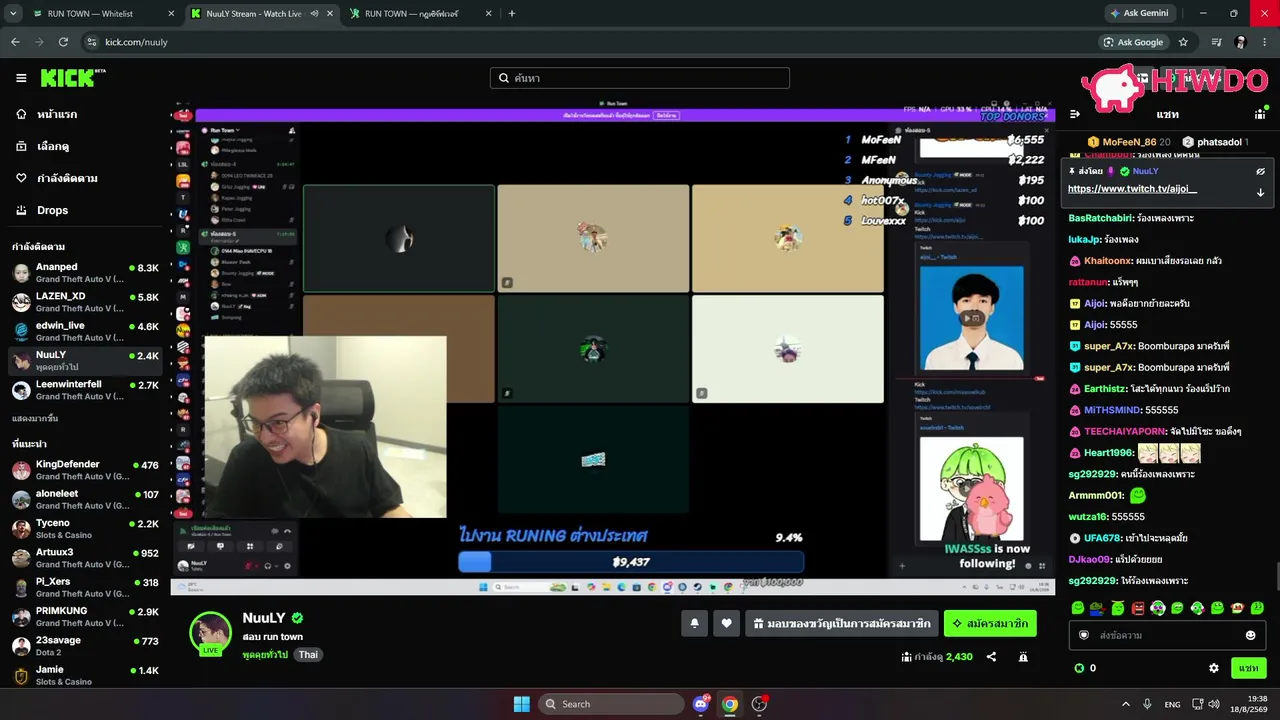Viewport: 1280px width, 720px height.
Task: Expand the pinned message down arrow
Action: [x=1260, y=192]
